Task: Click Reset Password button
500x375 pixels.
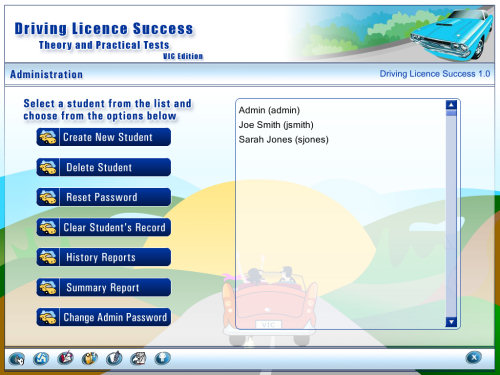Action: click(104, 197)
